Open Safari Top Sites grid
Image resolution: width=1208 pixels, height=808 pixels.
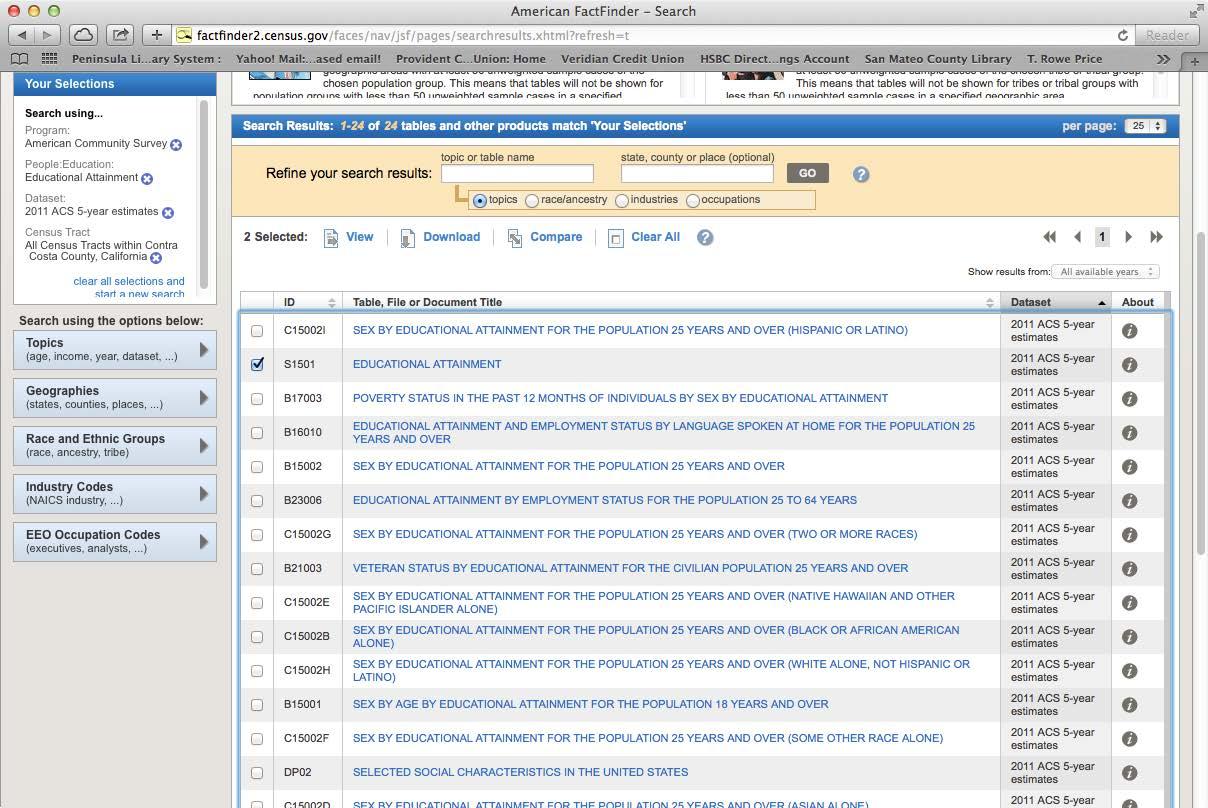click(48, 59)
